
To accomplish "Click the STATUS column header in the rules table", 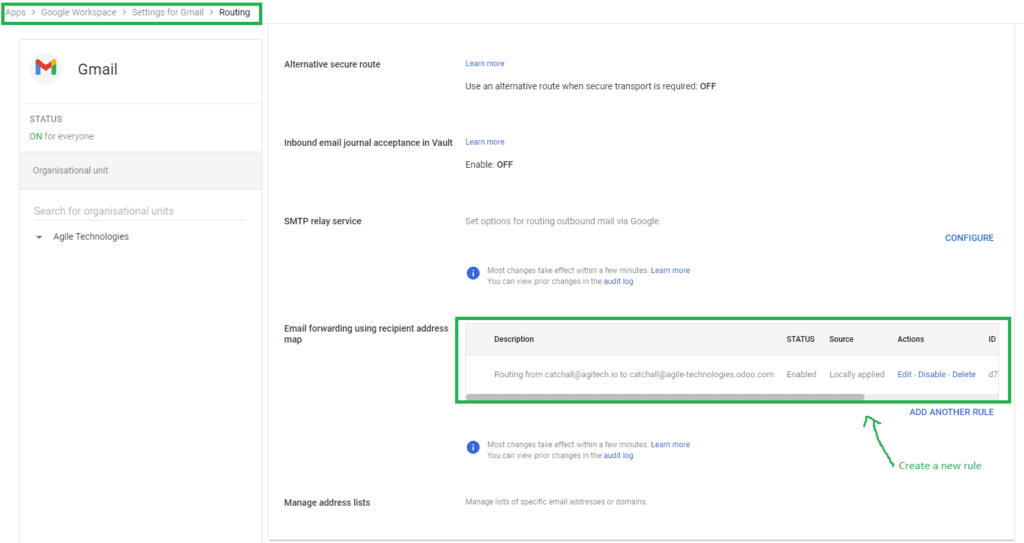I will 800,339.
